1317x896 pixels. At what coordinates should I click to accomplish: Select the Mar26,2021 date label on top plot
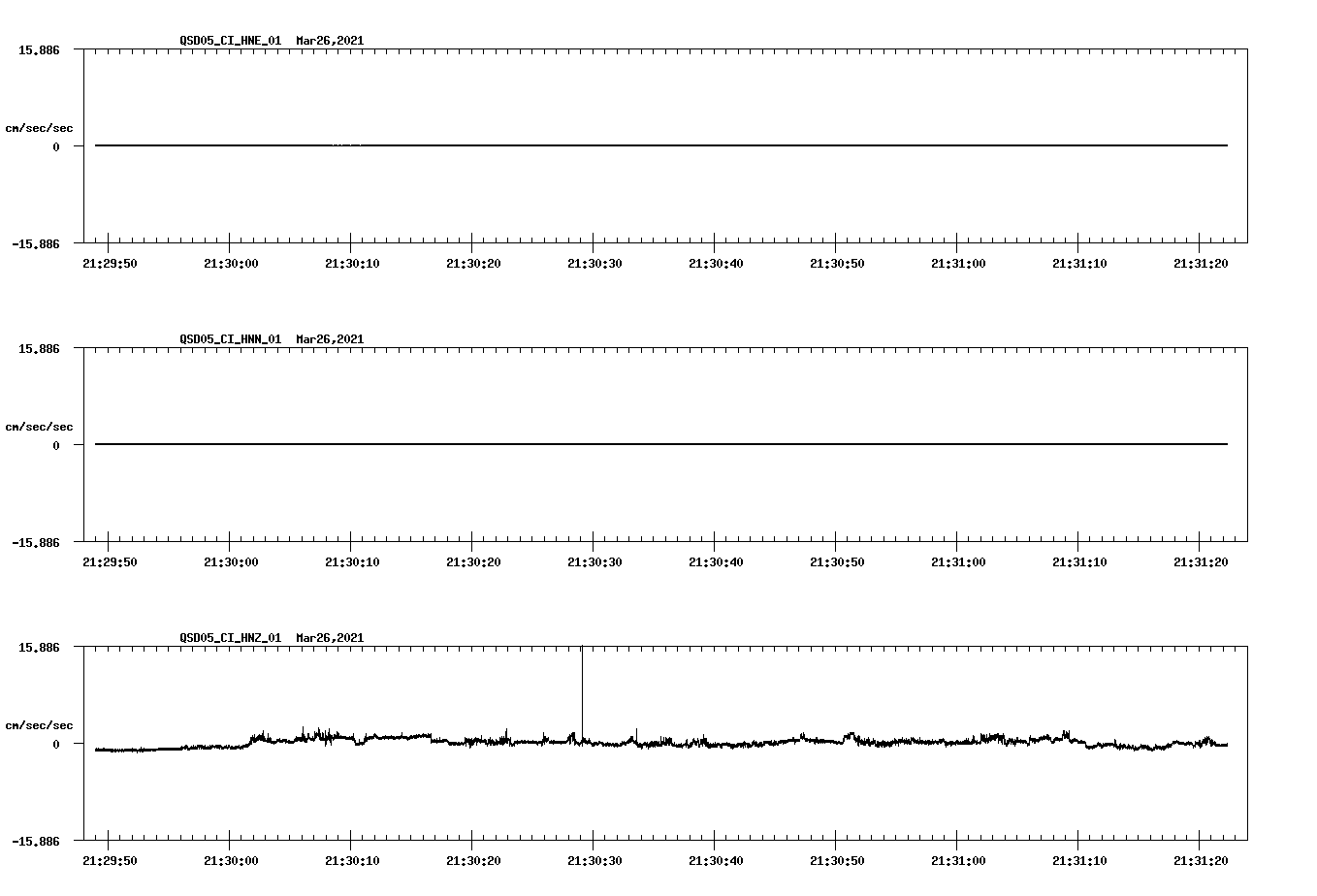coord(328,42)
